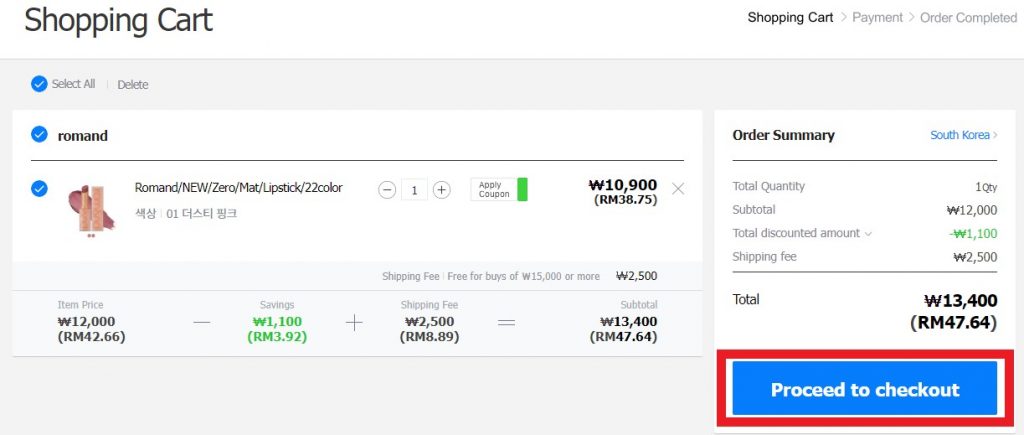This screenshot has height=435, width=1024.
Task: Decrease quantity with the minus icon
Action: click(x=387, y=190)
